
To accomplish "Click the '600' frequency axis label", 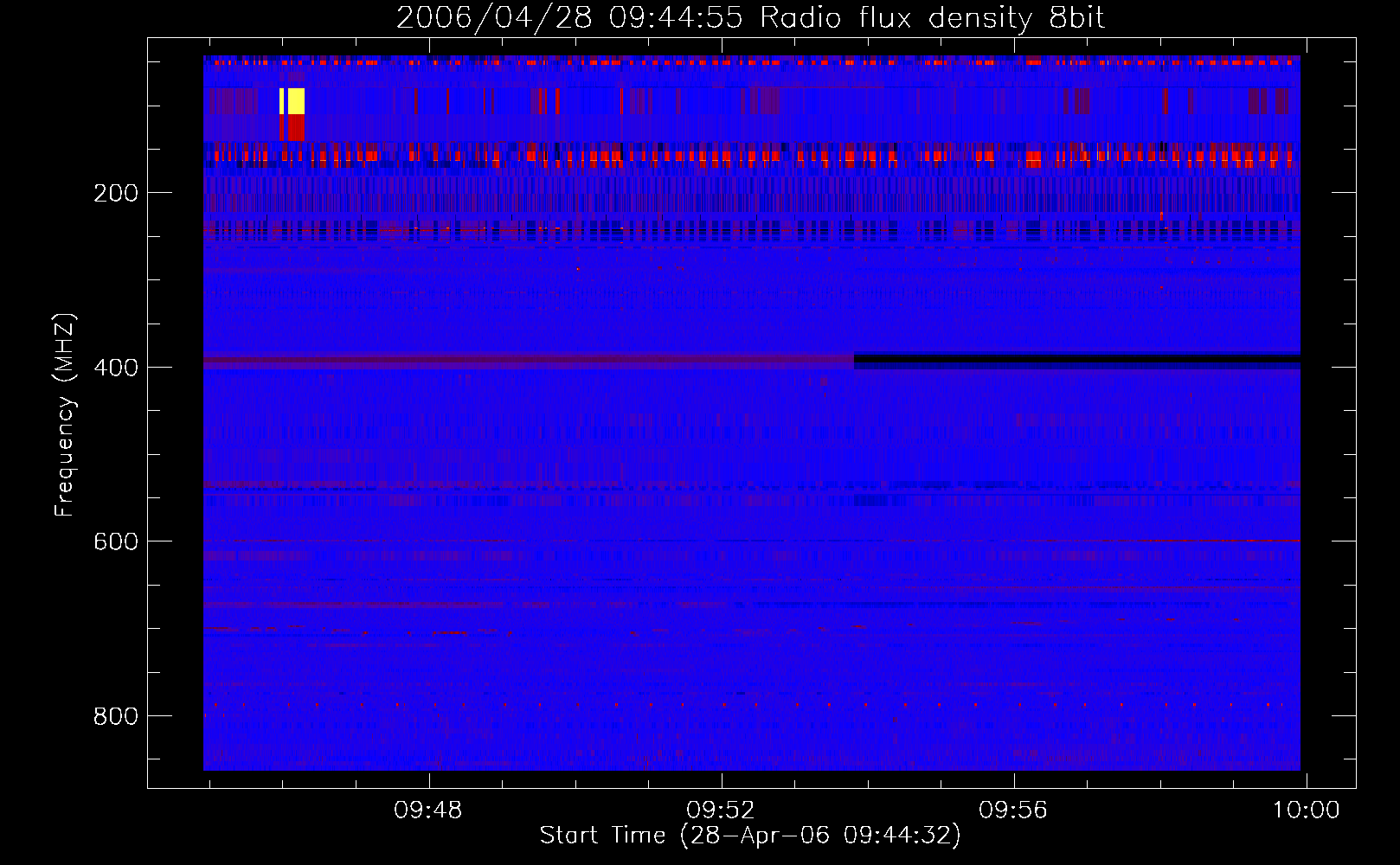I will point(116,541).
